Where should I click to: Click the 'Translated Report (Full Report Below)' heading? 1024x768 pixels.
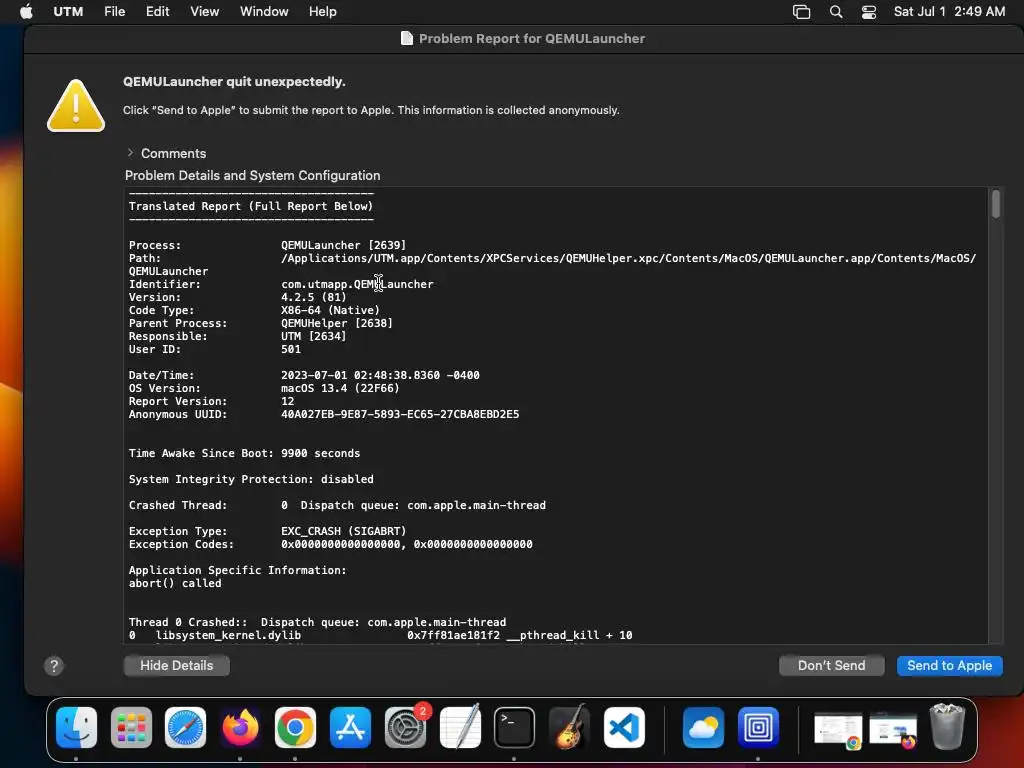[251, 206]
